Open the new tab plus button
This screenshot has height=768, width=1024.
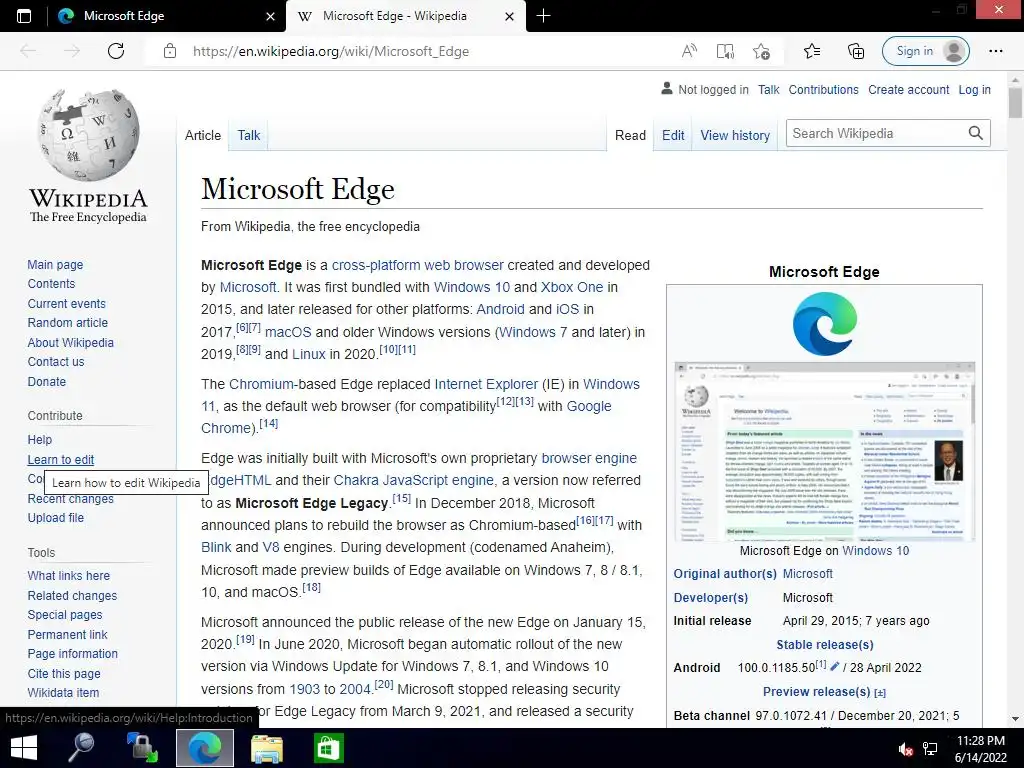click(x=543, y=16)
